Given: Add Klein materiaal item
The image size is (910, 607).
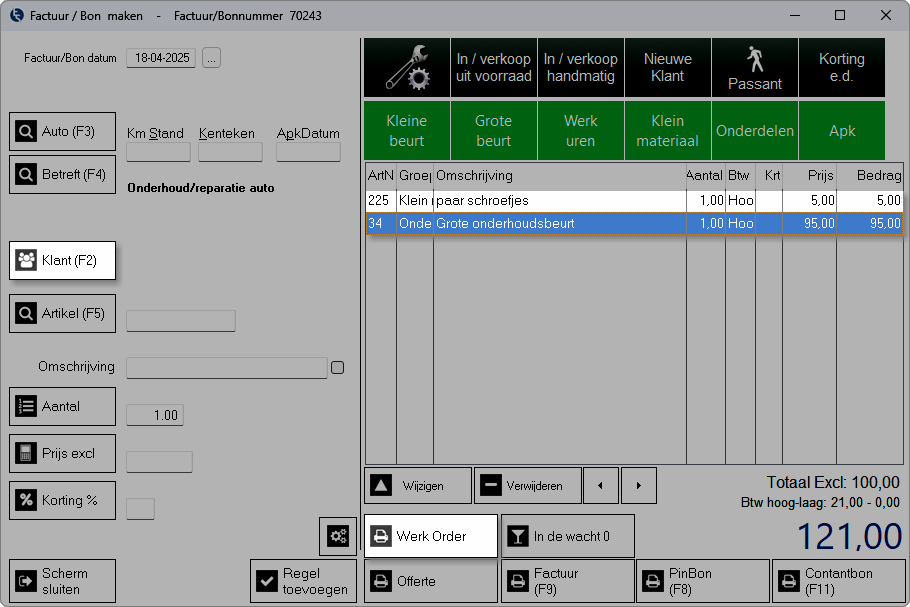Looking at the screenshot, I should (667, 131).
